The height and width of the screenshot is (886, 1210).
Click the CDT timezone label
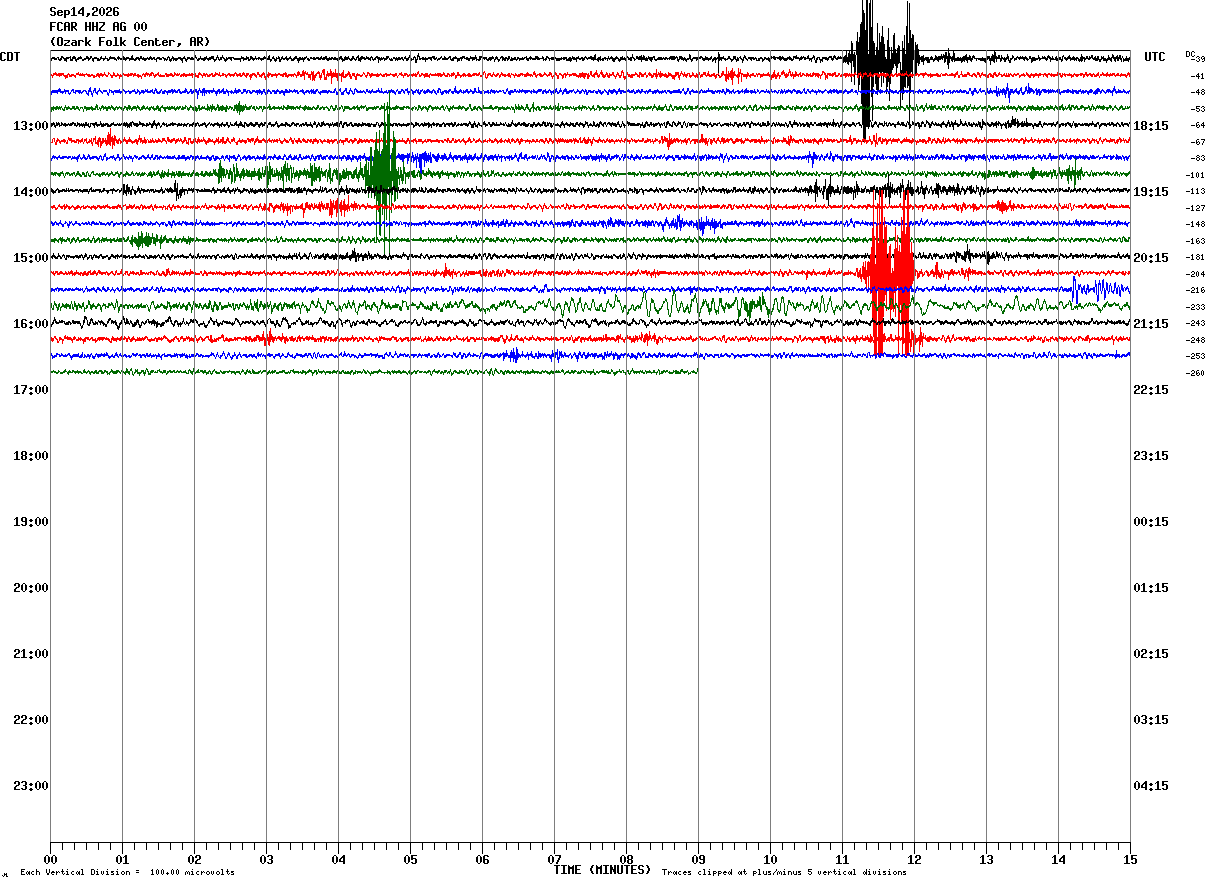(10, 57)
